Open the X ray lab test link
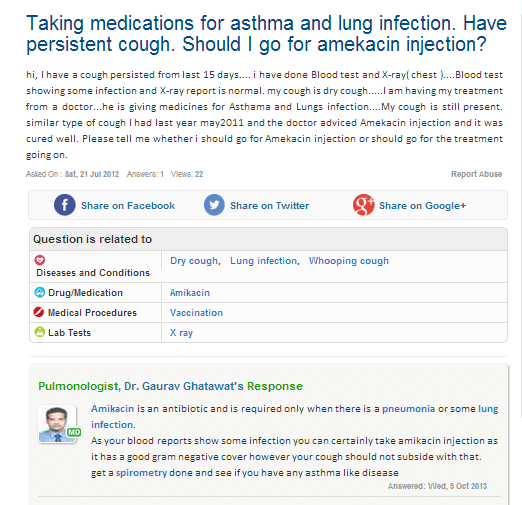This screenshot has height=505, width=522. point(181,333)
